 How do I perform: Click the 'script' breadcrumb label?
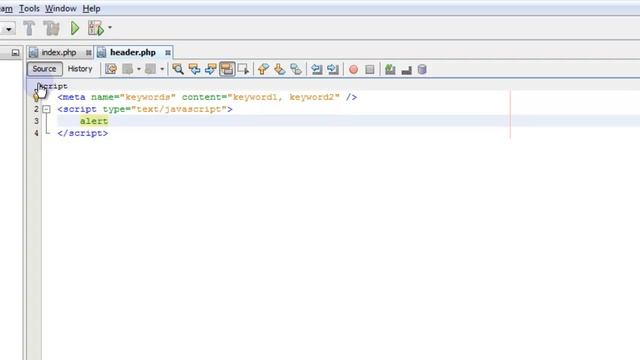[x=53, y=86]
